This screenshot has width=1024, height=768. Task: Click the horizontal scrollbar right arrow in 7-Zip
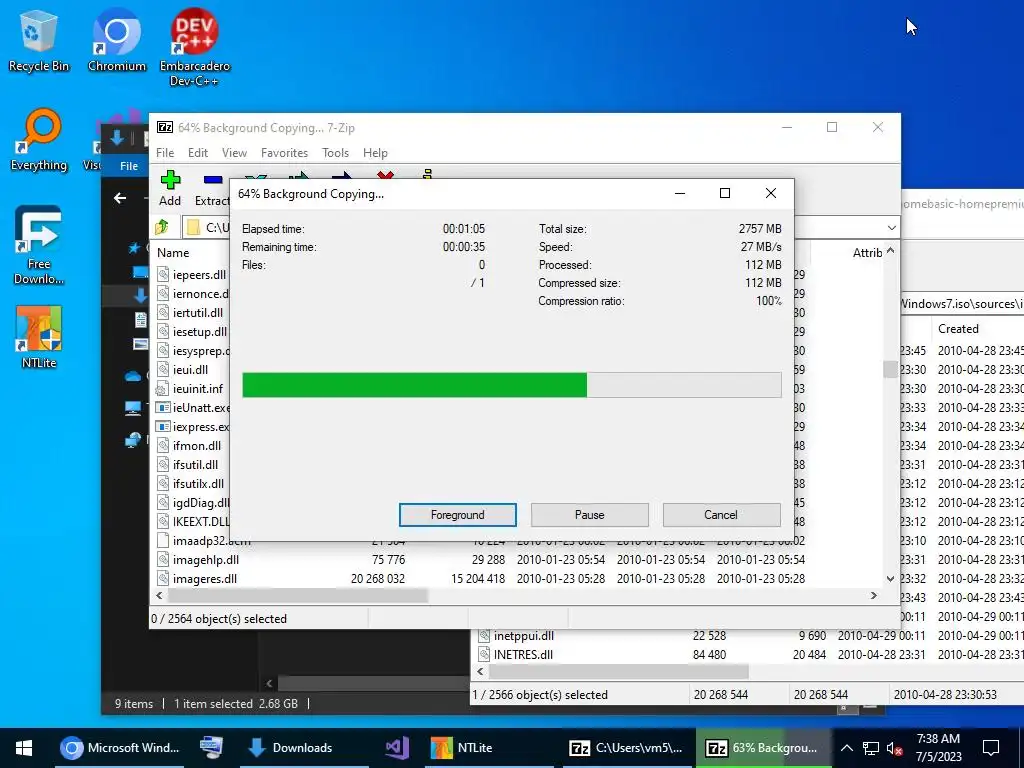pyautogui.click(x=874, y=596)
